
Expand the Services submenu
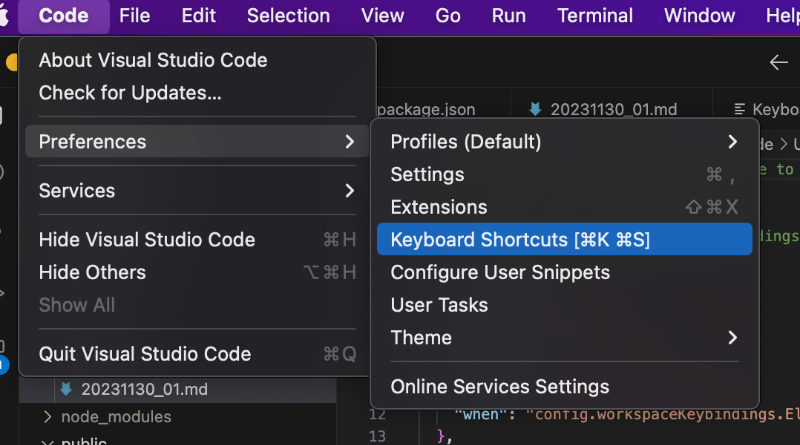click(349, 190)
